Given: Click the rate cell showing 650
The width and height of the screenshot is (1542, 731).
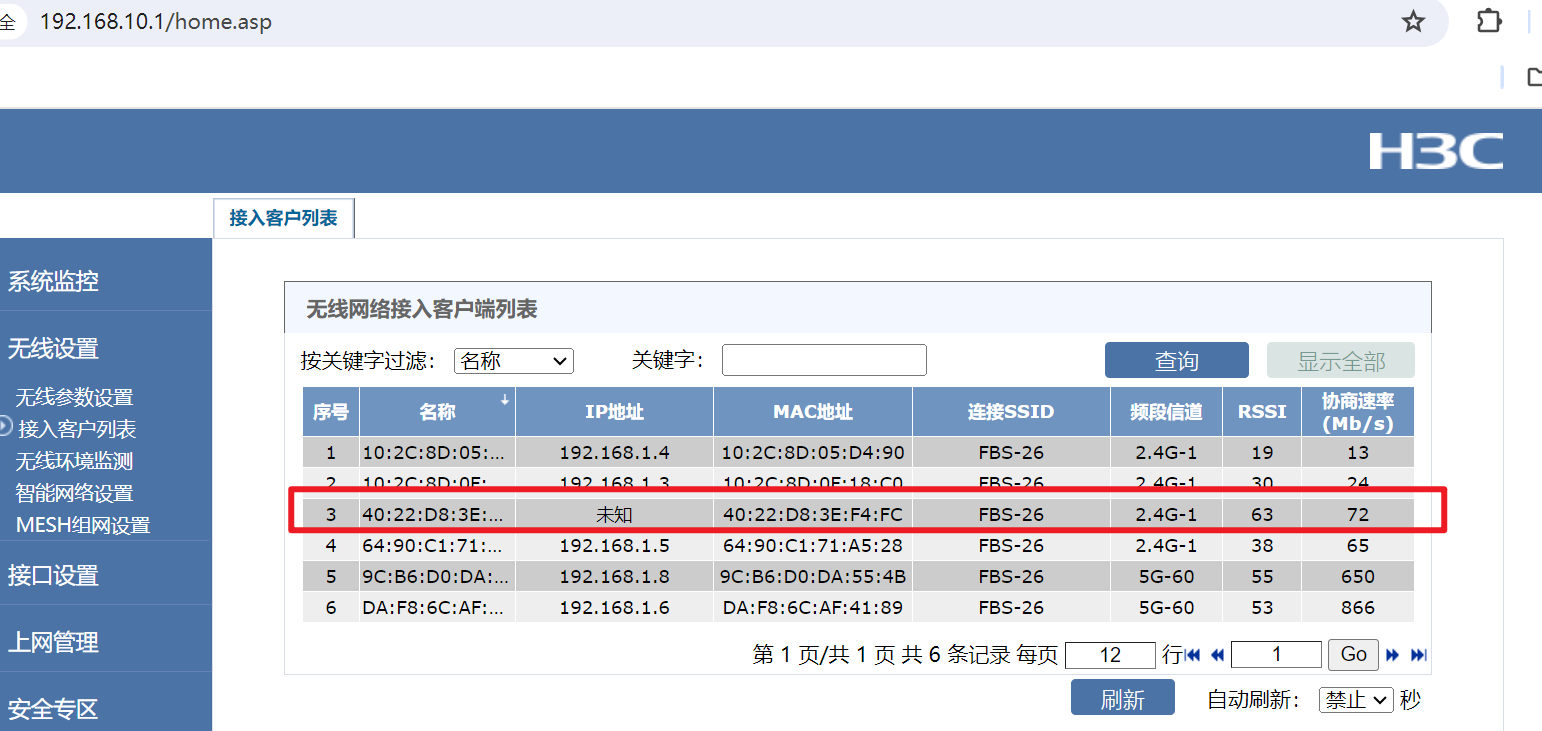Looking at the screenshot, I should click(1358, 577).
